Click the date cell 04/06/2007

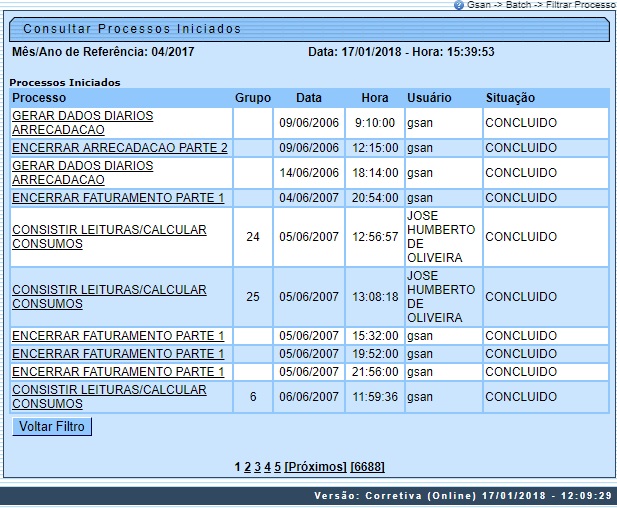point(309,198)
